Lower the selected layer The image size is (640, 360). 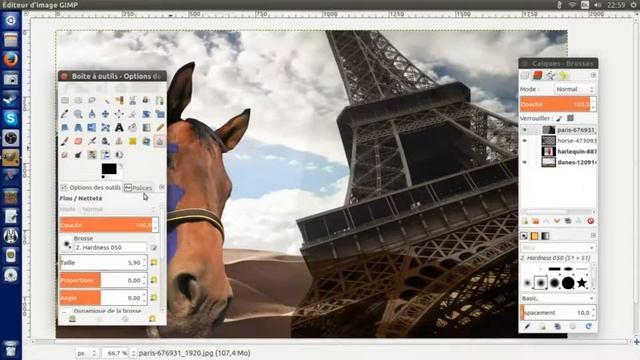557,221
